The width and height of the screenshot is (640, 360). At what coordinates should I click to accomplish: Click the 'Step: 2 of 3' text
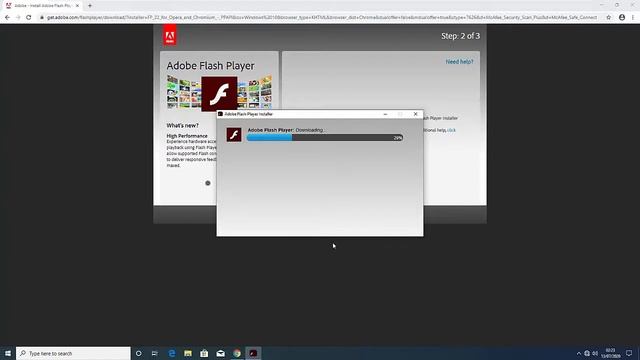coord(460,36)
